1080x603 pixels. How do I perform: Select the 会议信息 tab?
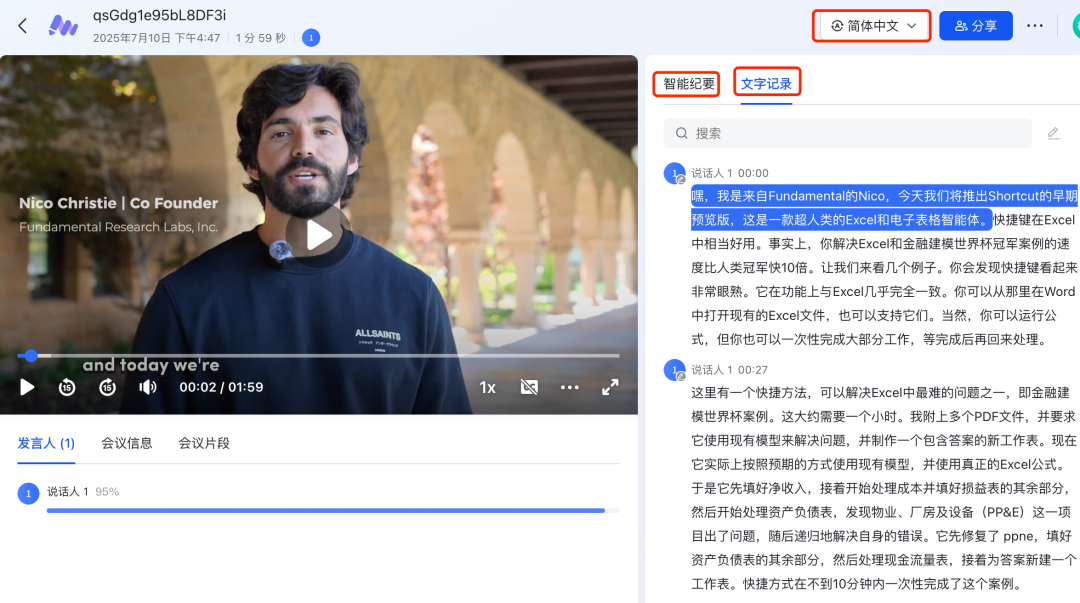(126, 443)
